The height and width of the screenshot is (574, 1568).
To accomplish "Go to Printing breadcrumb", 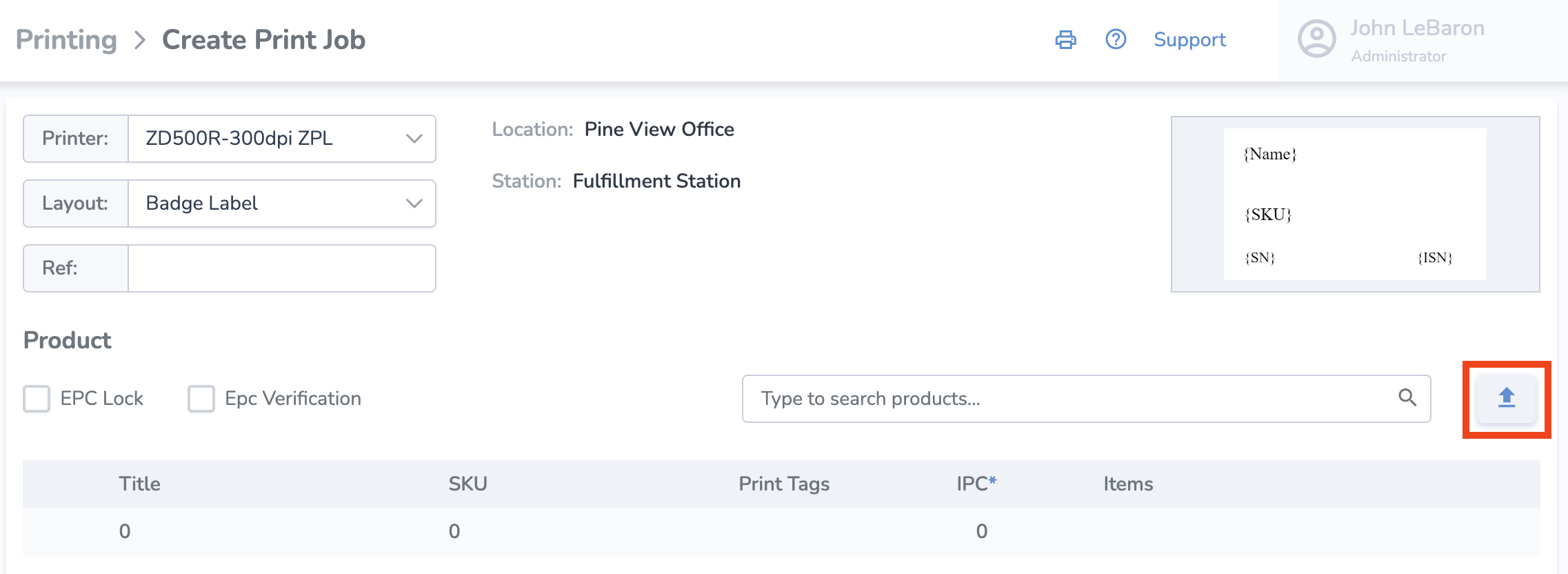I will point(66,40).
